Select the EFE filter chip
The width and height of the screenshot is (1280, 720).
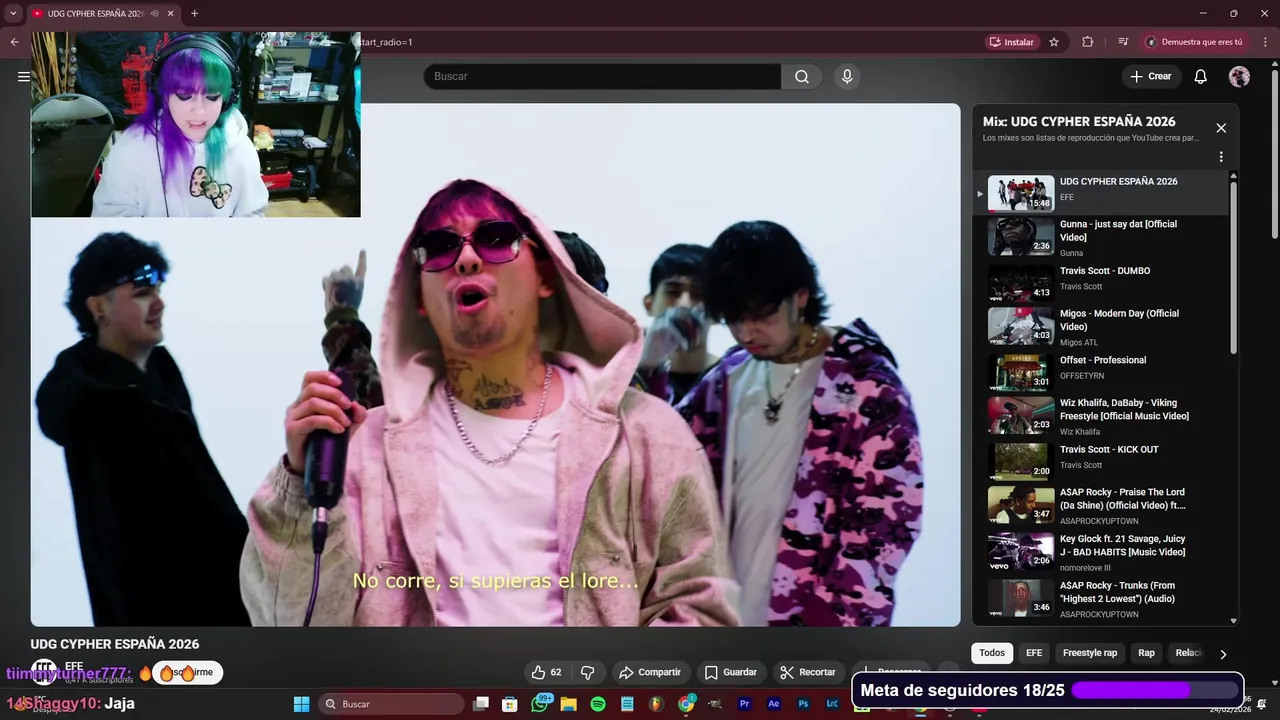pyautogui.click(x=1034, y=653)
